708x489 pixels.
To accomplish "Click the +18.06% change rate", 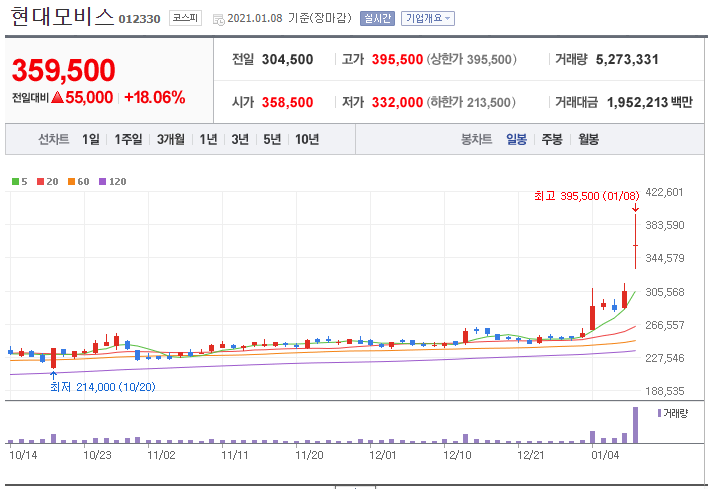I will [x=154, y=98].
